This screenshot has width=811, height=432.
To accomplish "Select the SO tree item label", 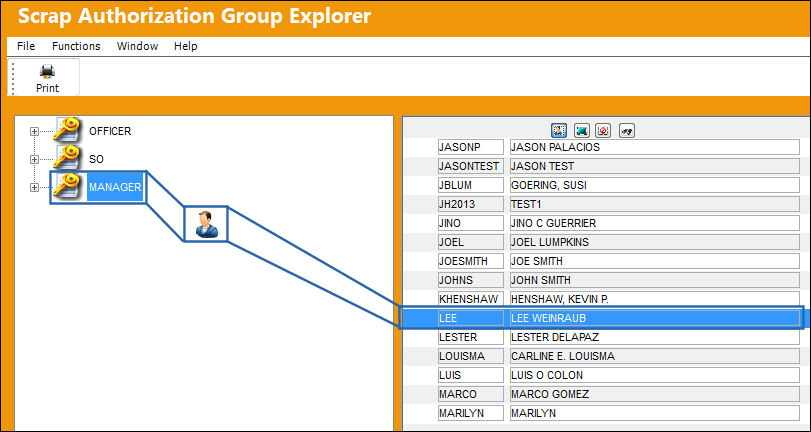I will [x=96, y=159].
